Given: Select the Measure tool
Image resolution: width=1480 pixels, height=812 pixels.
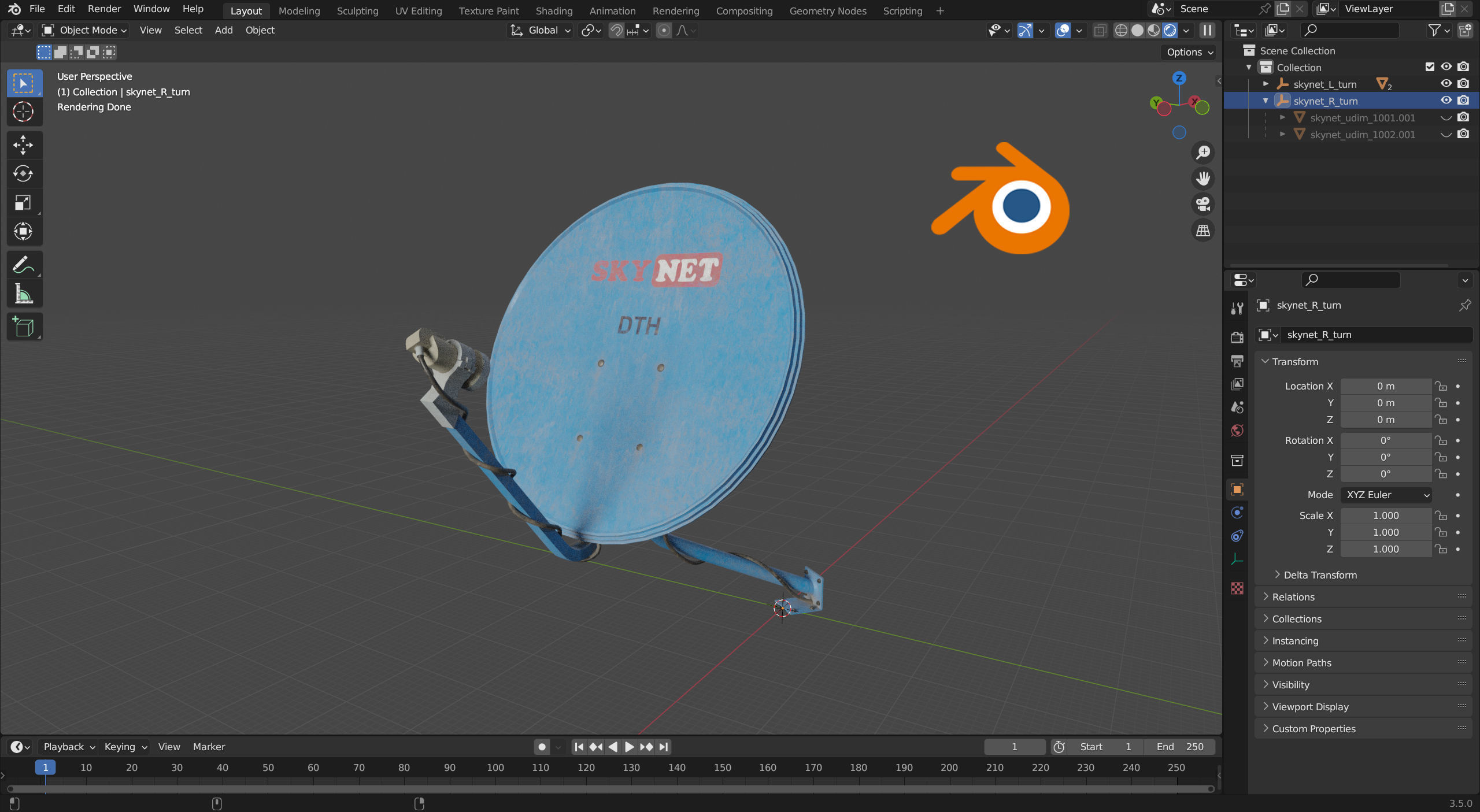Looking at the screenshot, I should [24, 294].
